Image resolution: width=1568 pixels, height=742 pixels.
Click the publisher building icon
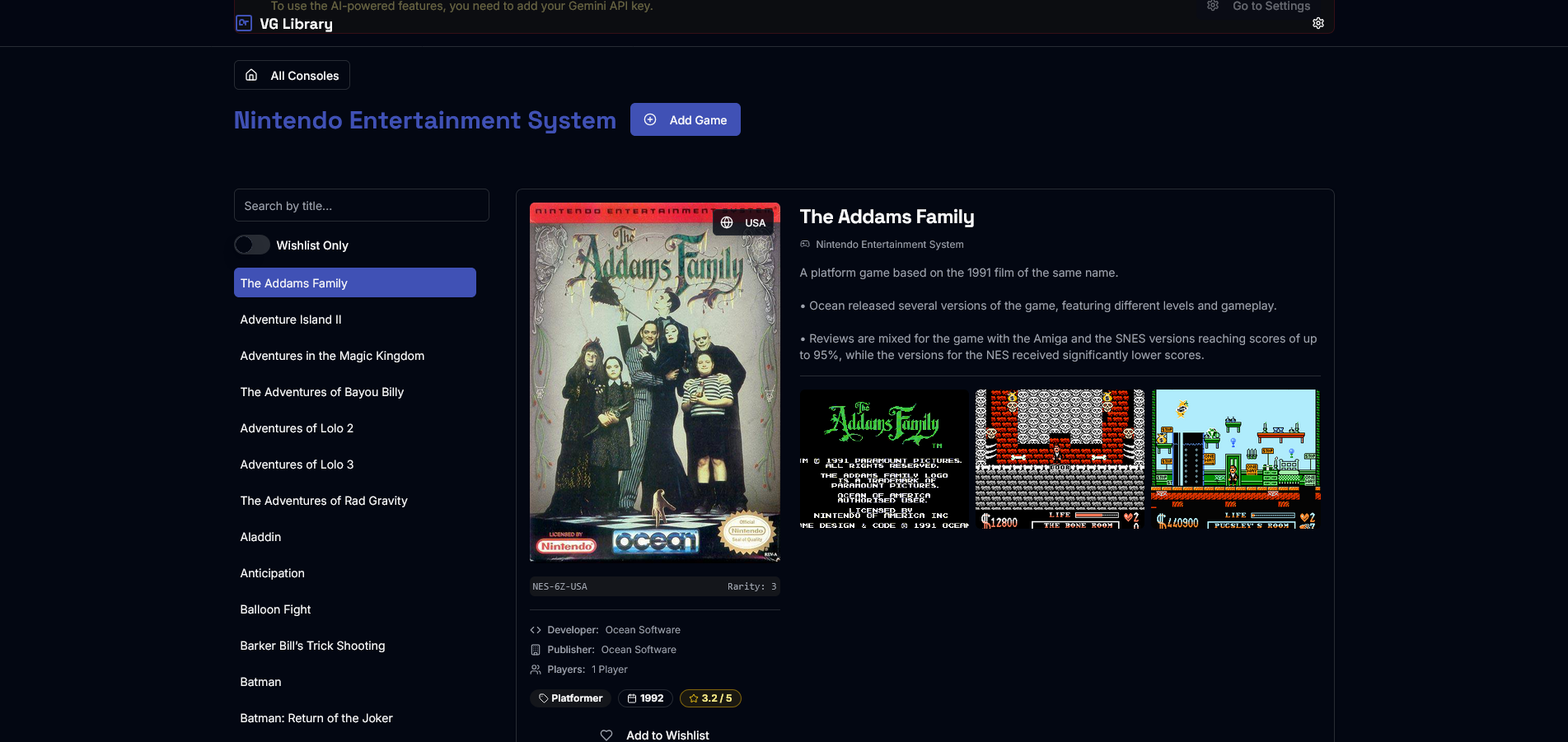point(536,650)
